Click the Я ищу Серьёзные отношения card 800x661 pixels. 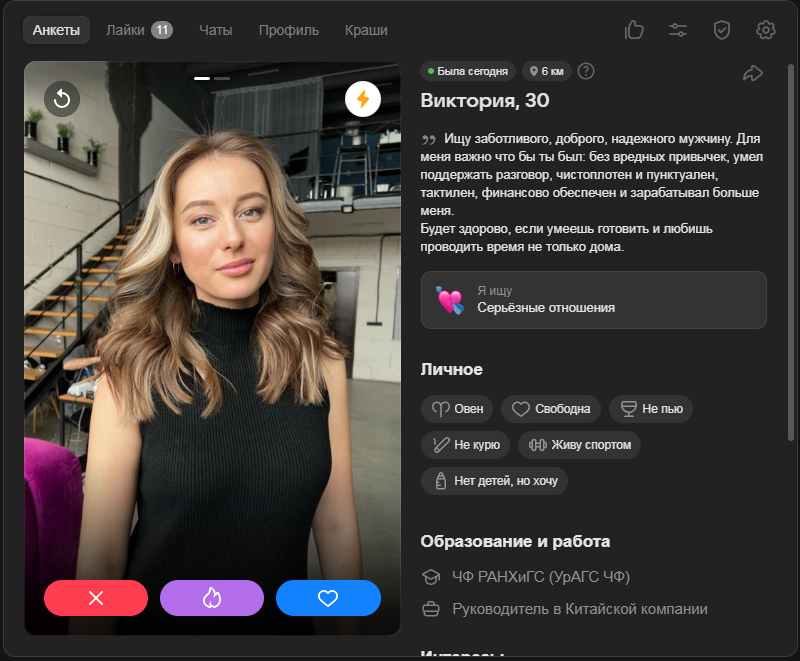593,300
